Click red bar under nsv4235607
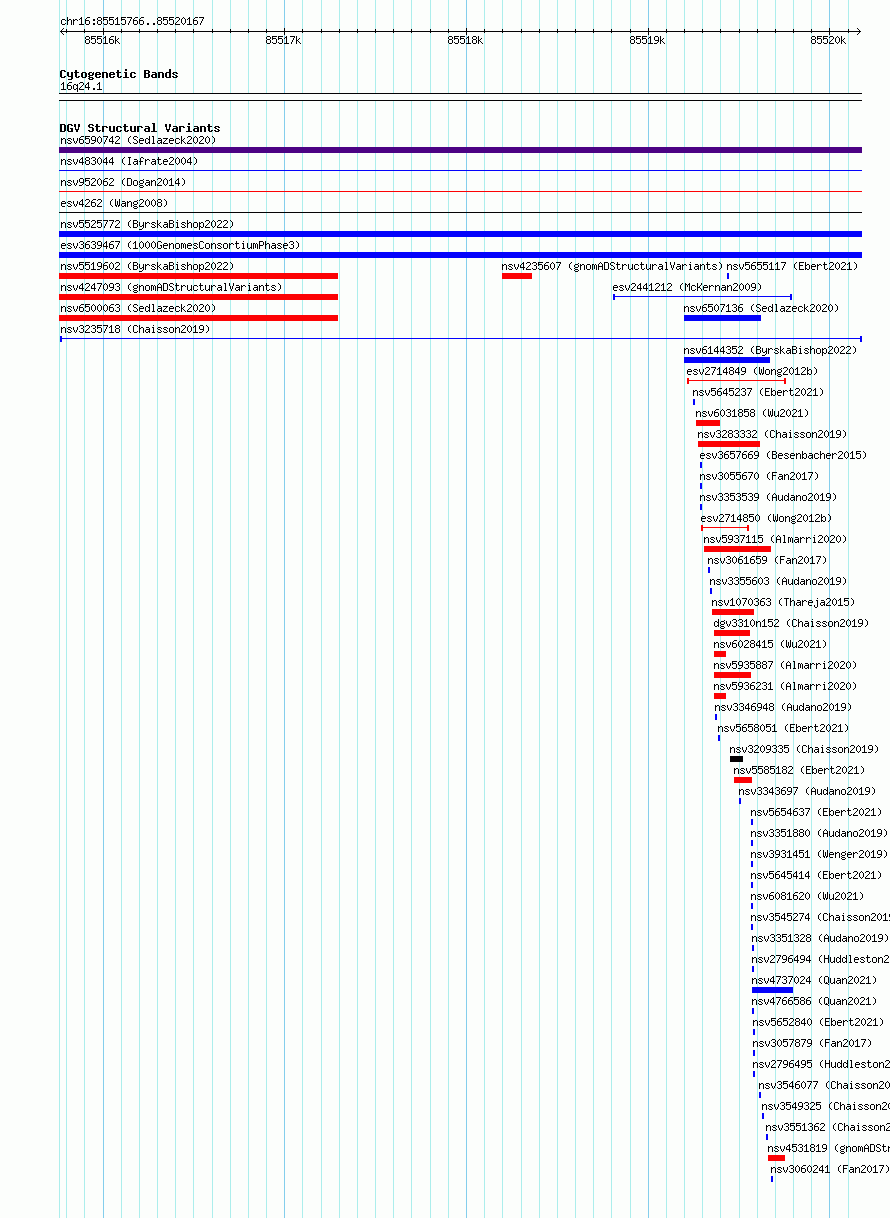The height and width of the screenshot is (1218, 890). pyautogui.click(x=517, y=276)
